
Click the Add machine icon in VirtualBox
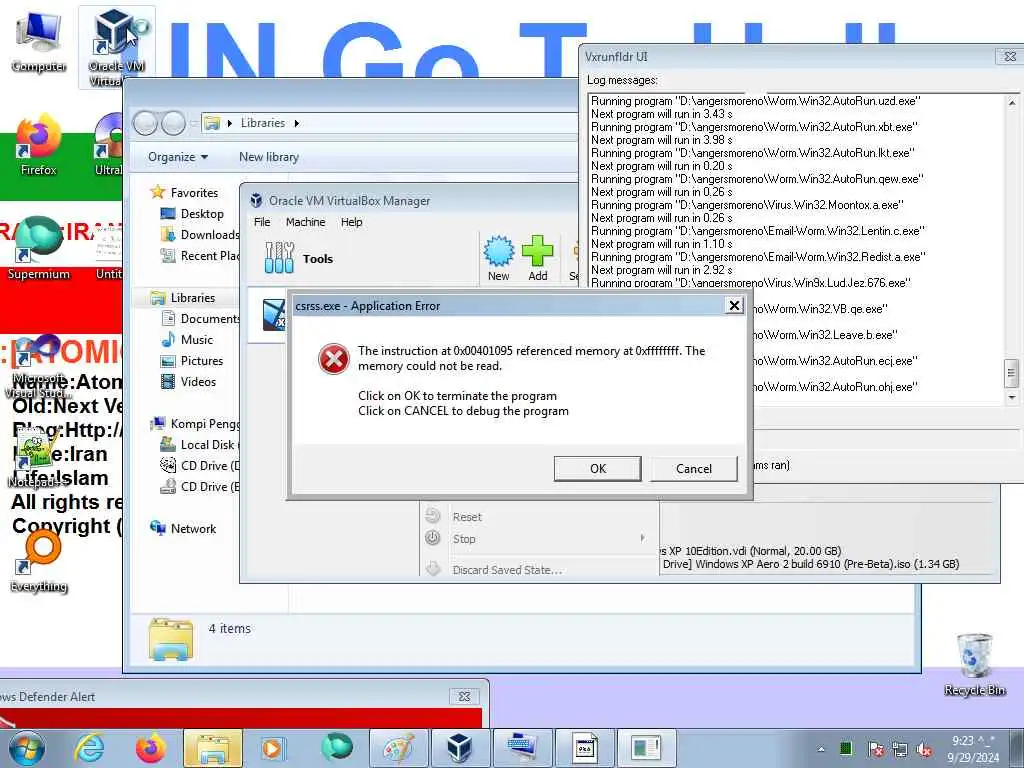[x=537, y=258]
